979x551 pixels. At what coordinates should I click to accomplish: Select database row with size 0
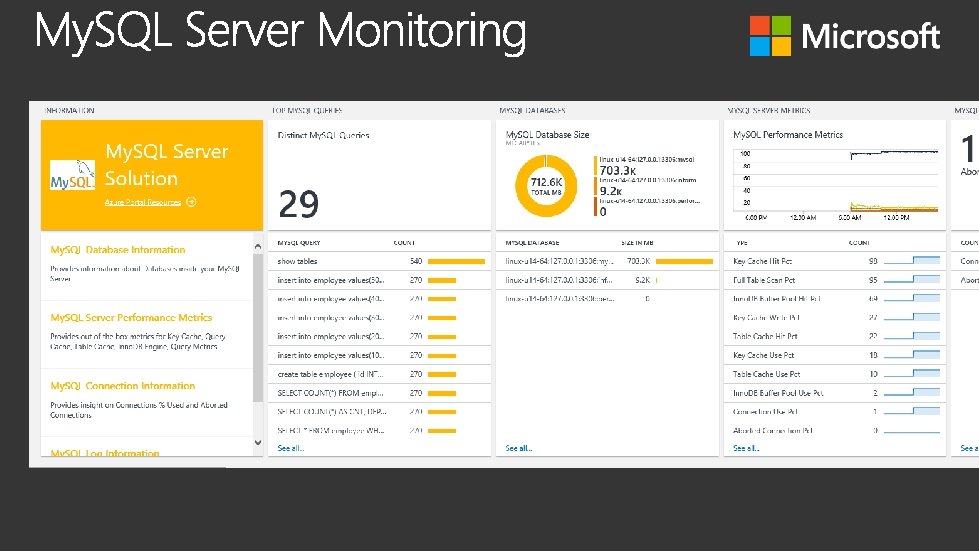click(x=608, y=299)
